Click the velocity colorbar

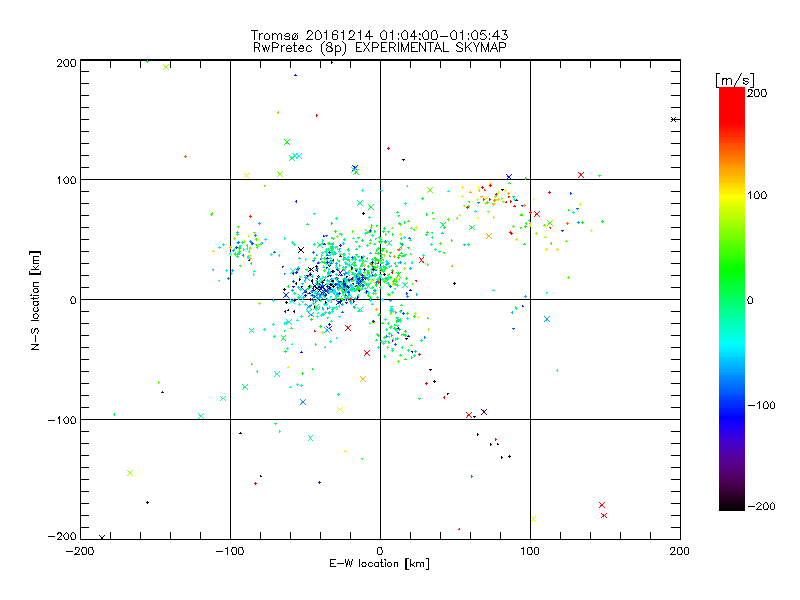pos(732,298)
